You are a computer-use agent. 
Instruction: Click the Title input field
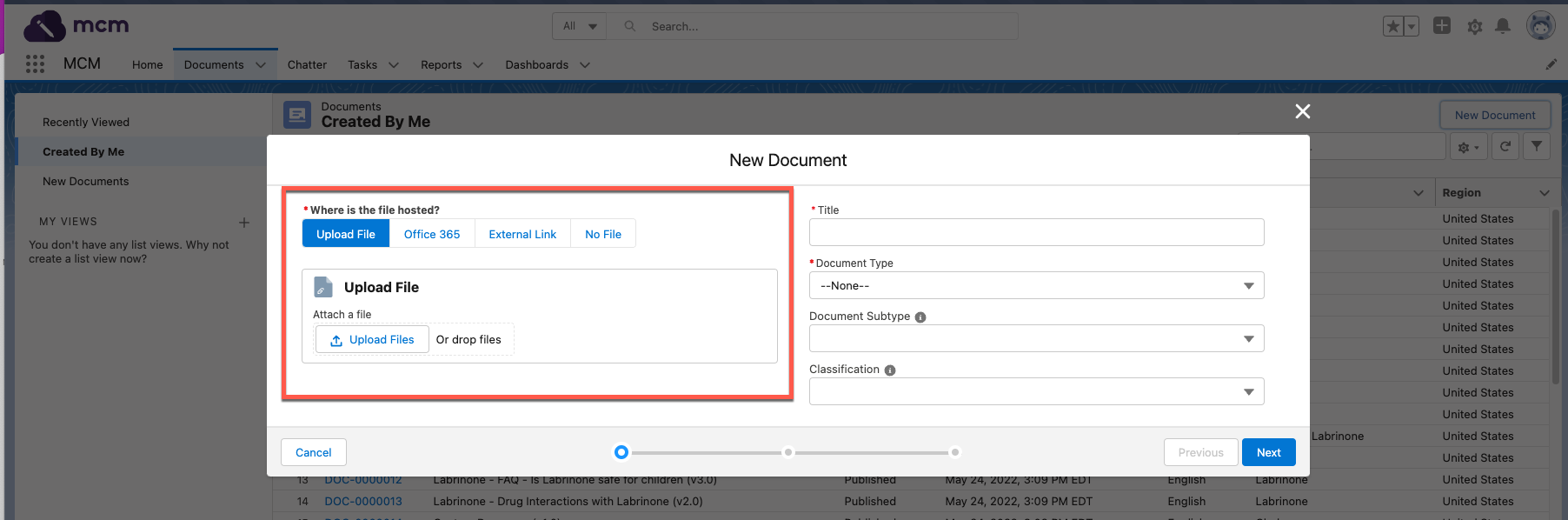pos(1036,232)
